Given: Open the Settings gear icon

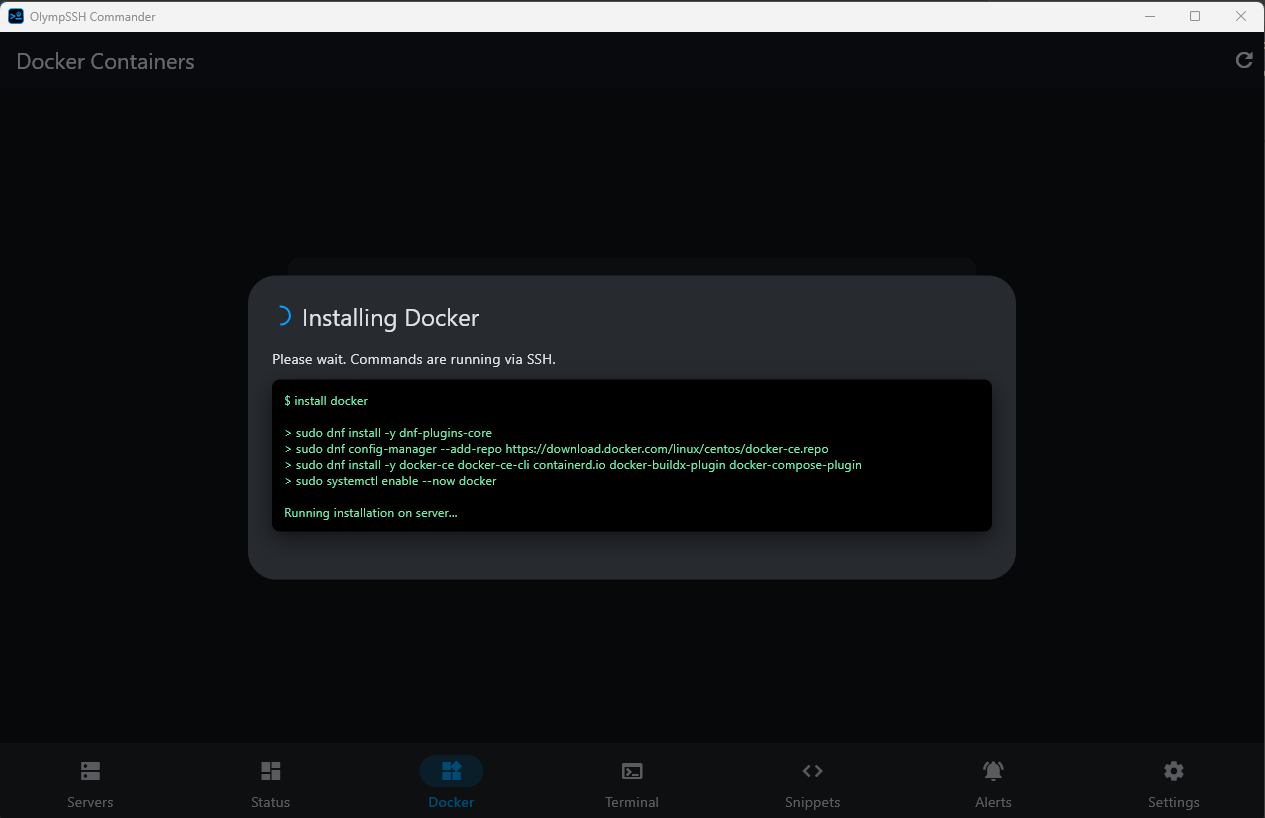Looking at the screenshot, I should coord(1174,771).
